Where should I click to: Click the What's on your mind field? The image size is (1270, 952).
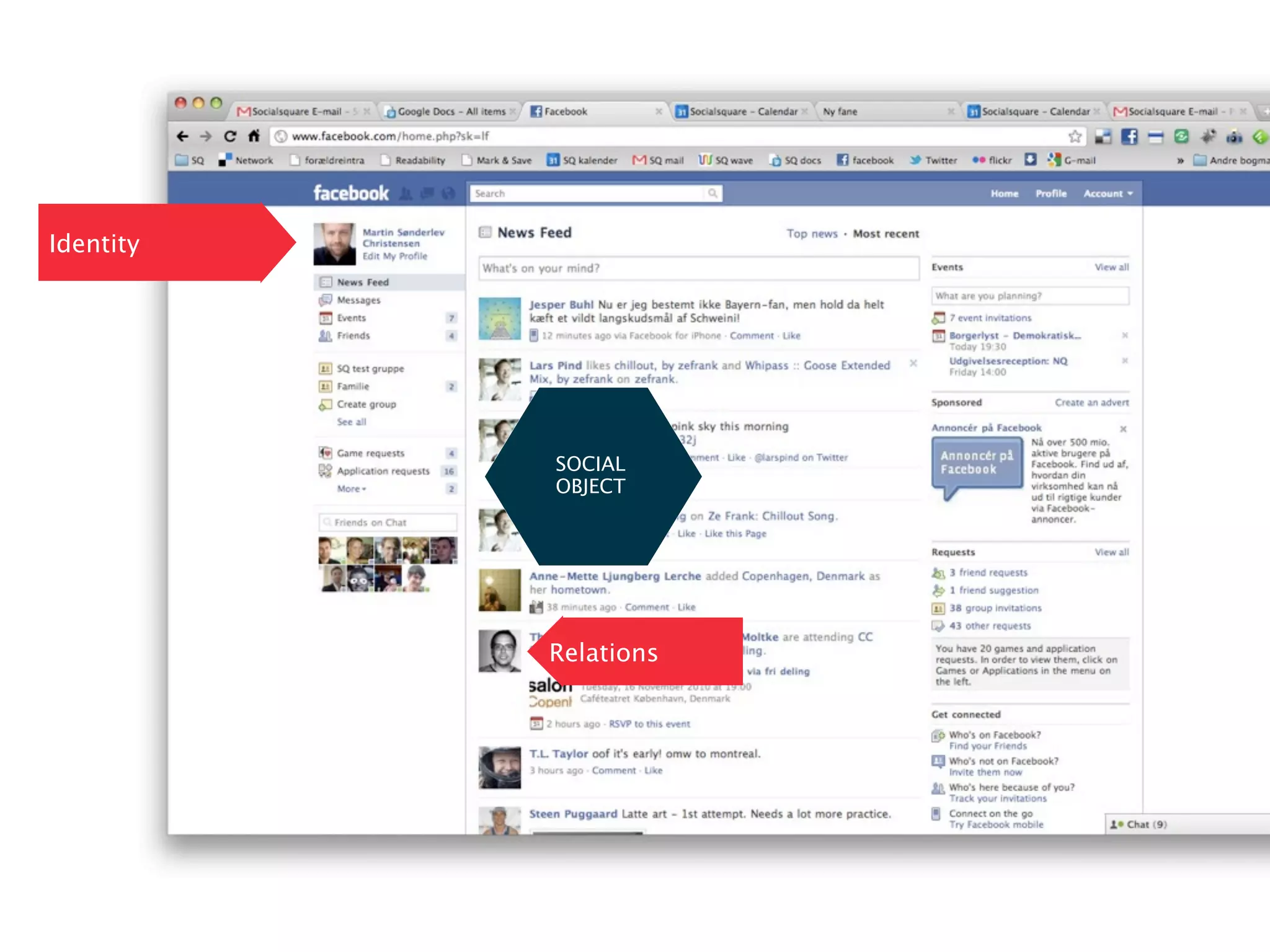[x=699, y=269]
